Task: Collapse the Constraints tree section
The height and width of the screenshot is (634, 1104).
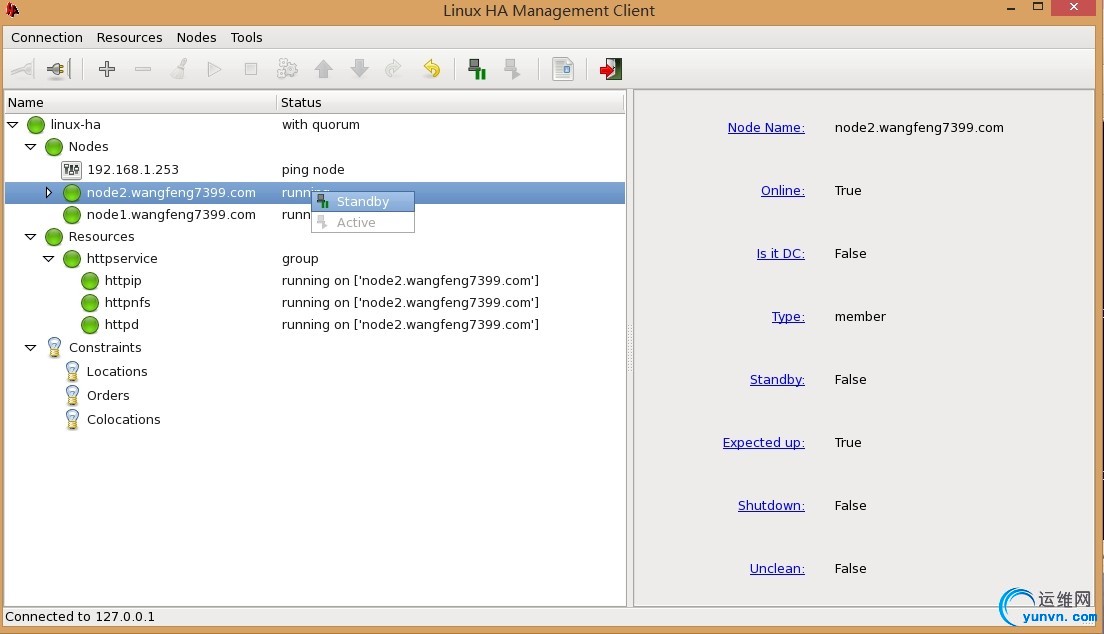Action: (x=30, y=348)
